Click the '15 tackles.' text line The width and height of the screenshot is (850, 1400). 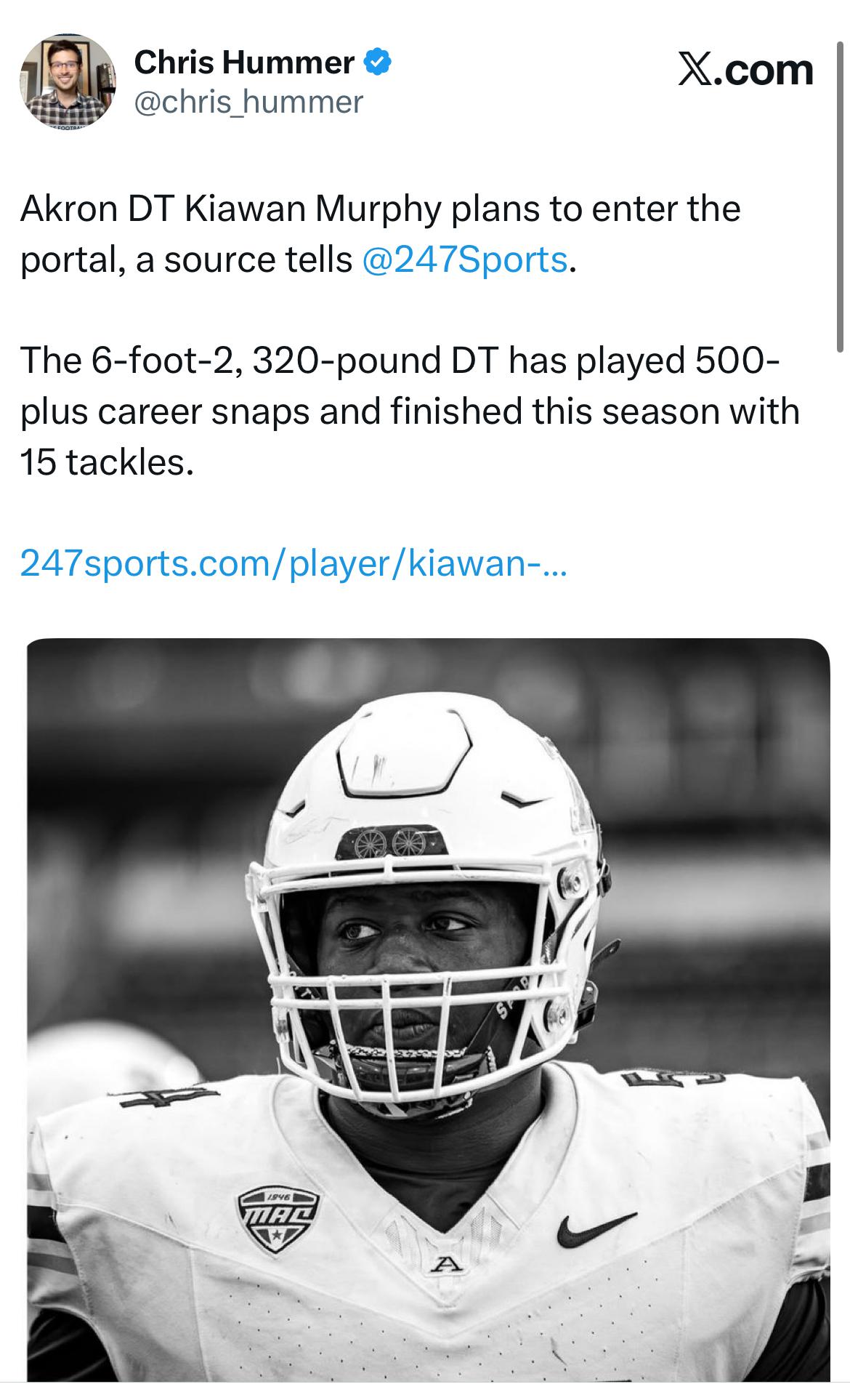click(108, 462)
